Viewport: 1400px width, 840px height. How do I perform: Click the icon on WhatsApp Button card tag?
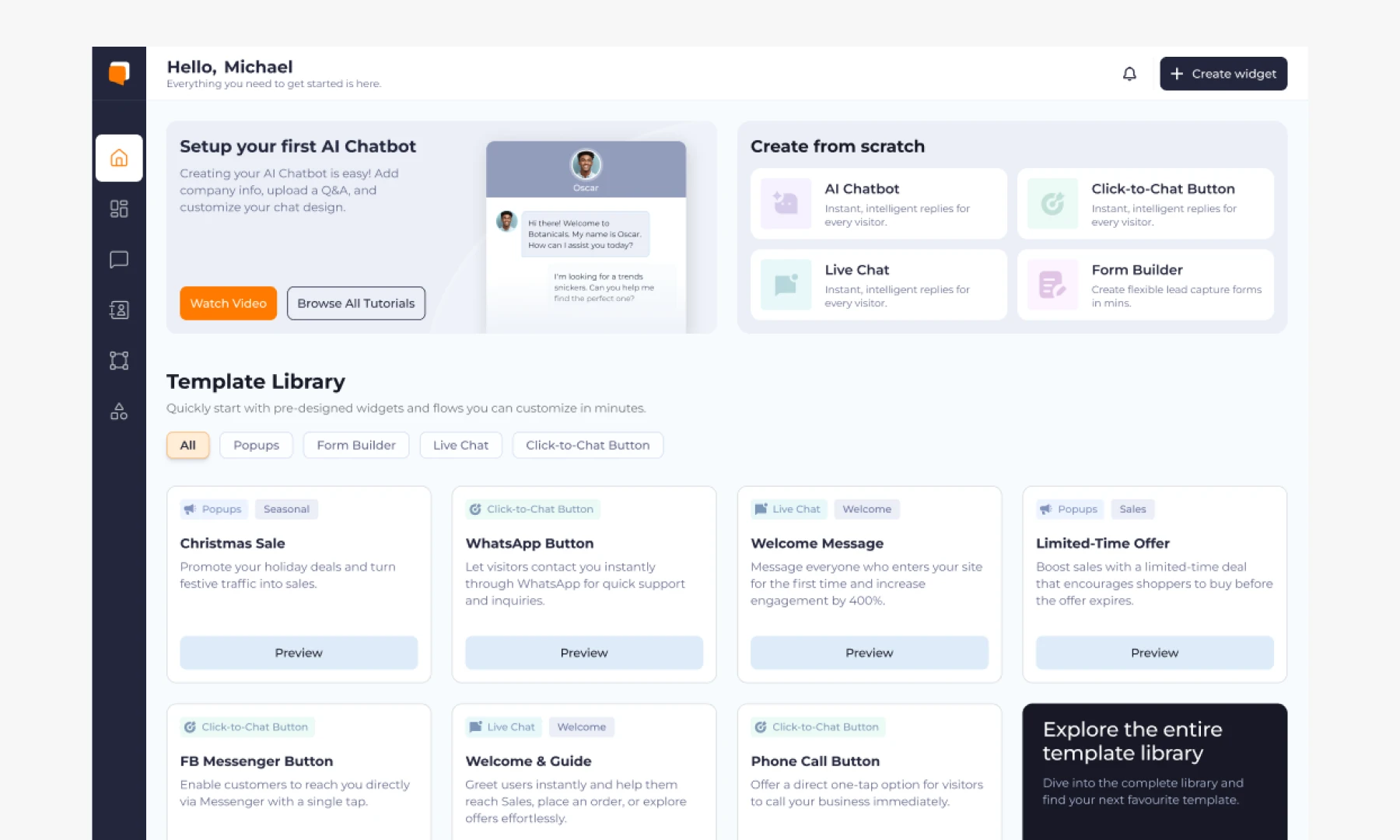pos(475,509)
